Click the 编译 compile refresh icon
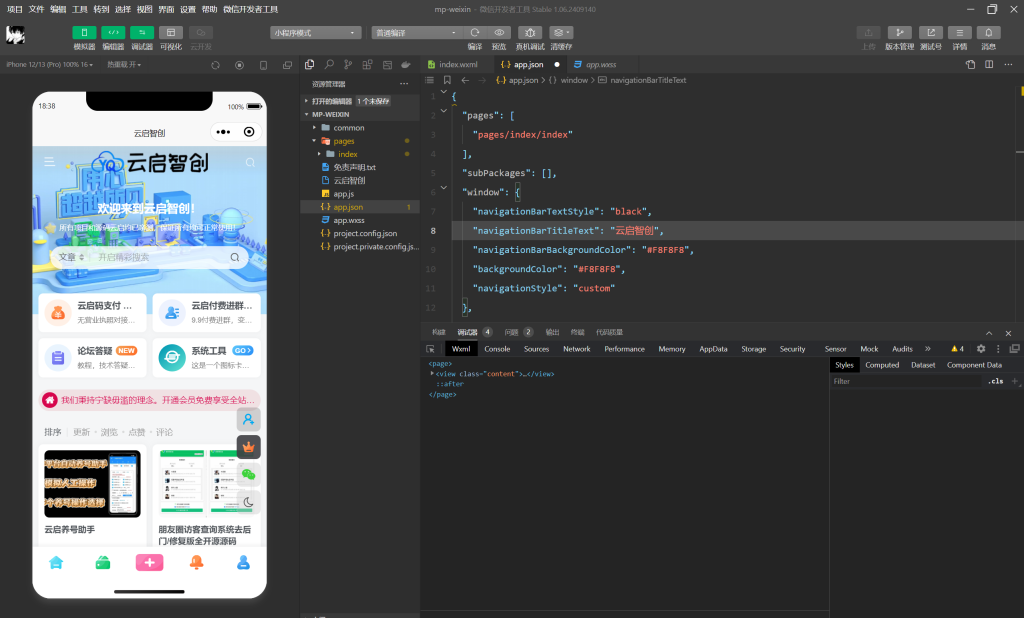 475,33
